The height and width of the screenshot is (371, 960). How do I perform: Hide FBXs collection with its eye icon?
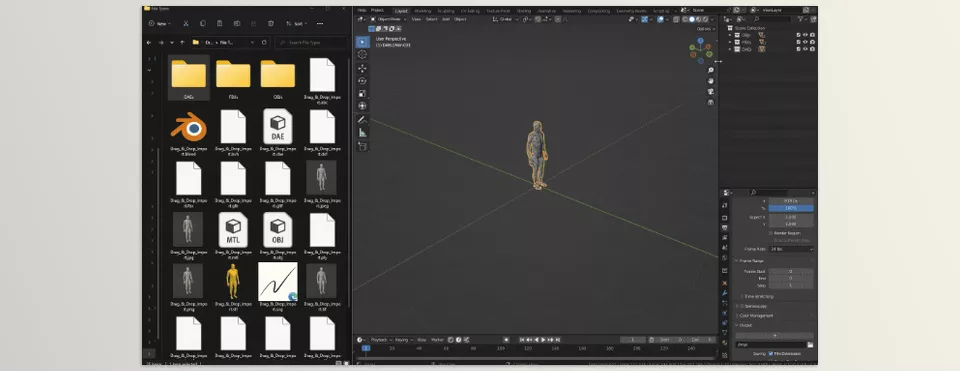pyautogui.click(x=805, y=42)
